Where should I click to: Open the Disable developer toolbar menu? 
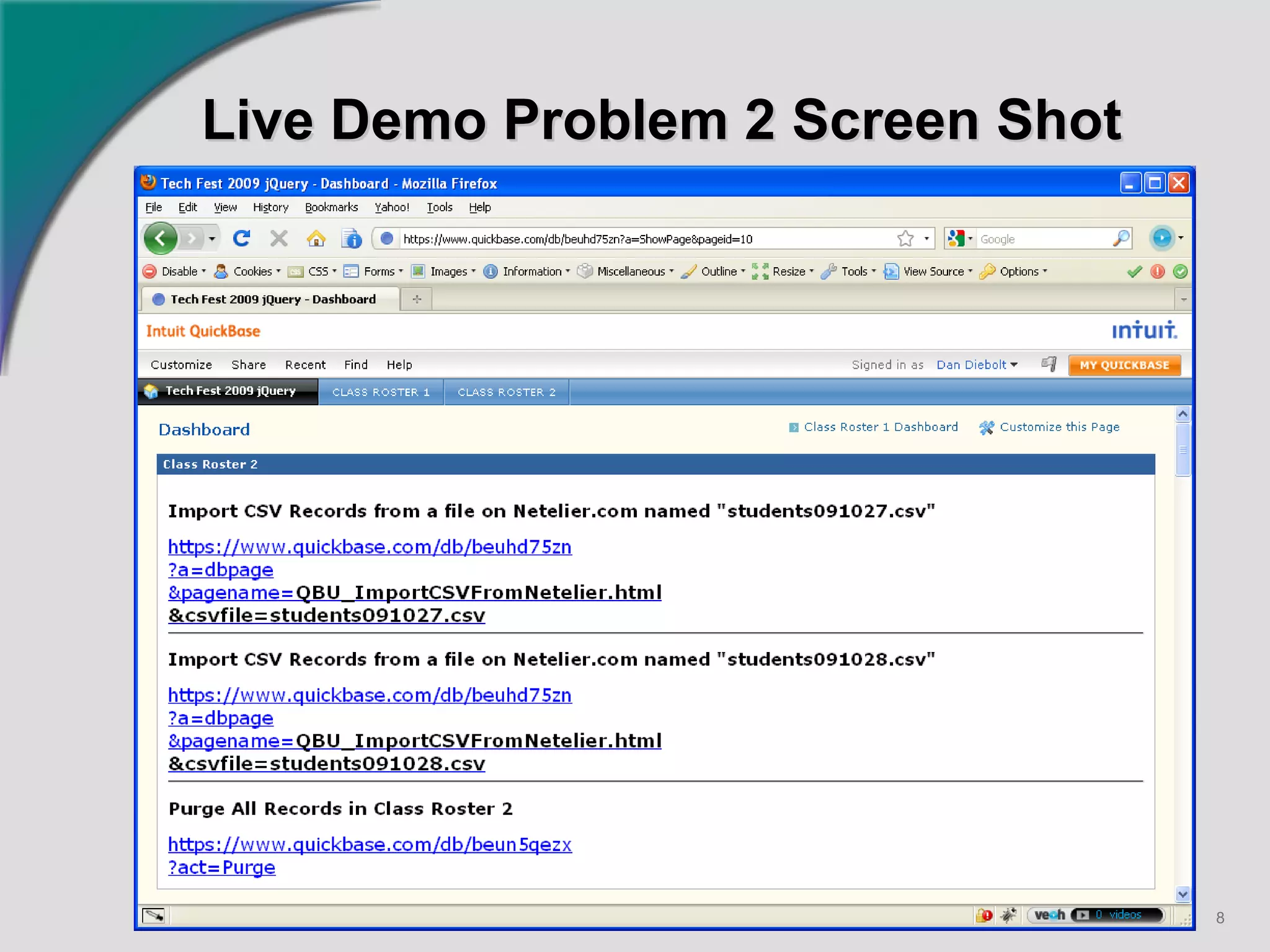174,271
